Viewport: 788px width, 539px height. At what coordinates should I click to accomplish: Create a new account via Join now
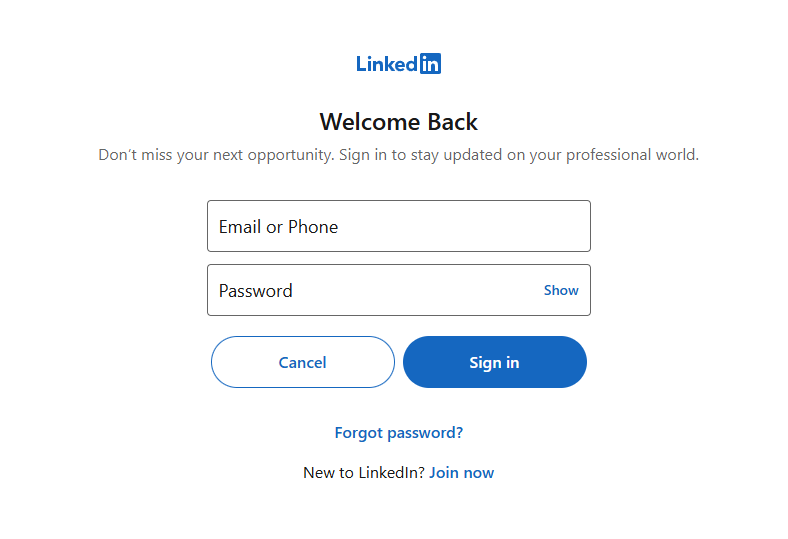461,472
